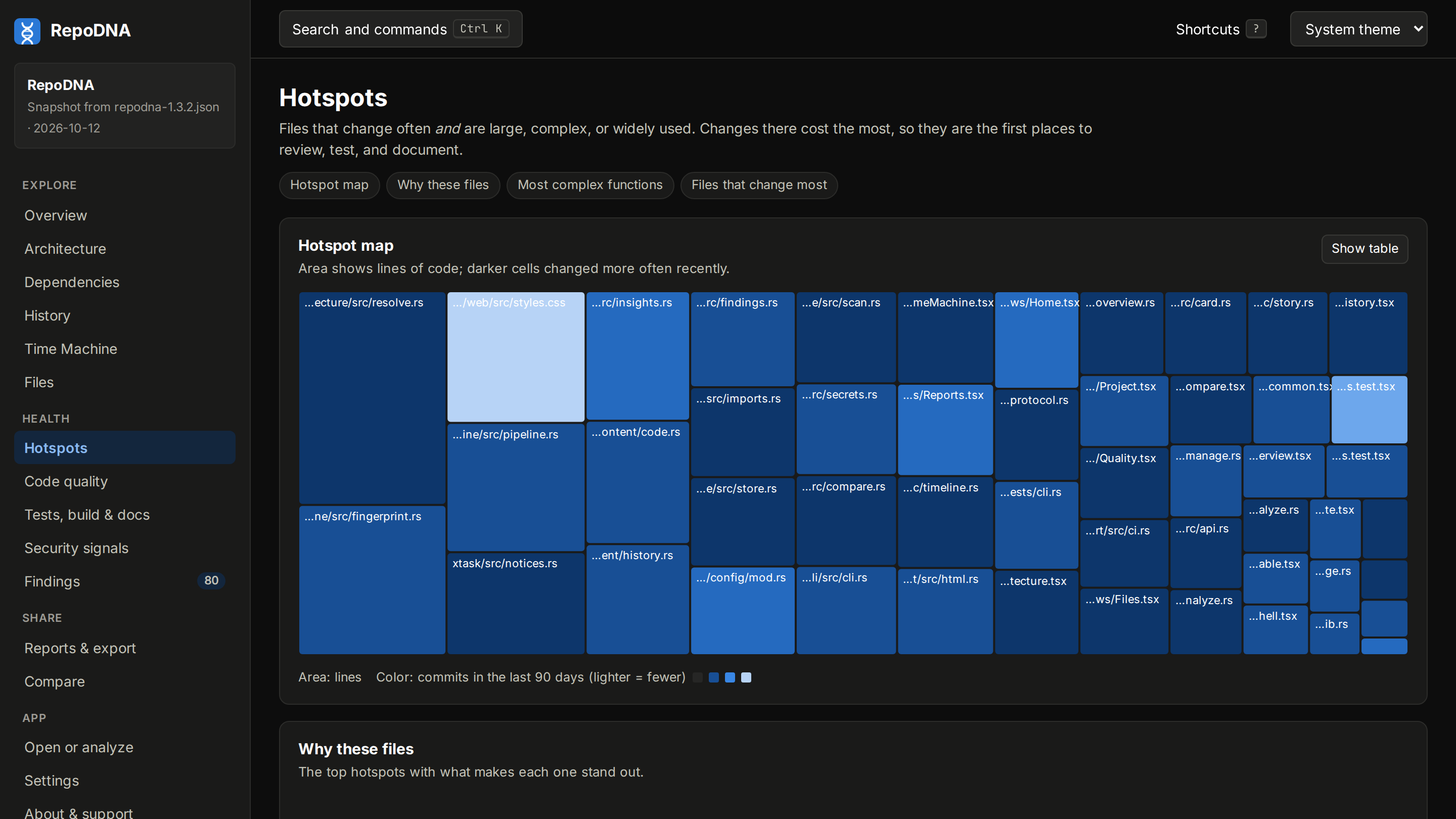Open the System theme dropdown
This screenshot has height=819, width=1456.
[x=1358, y=29]
